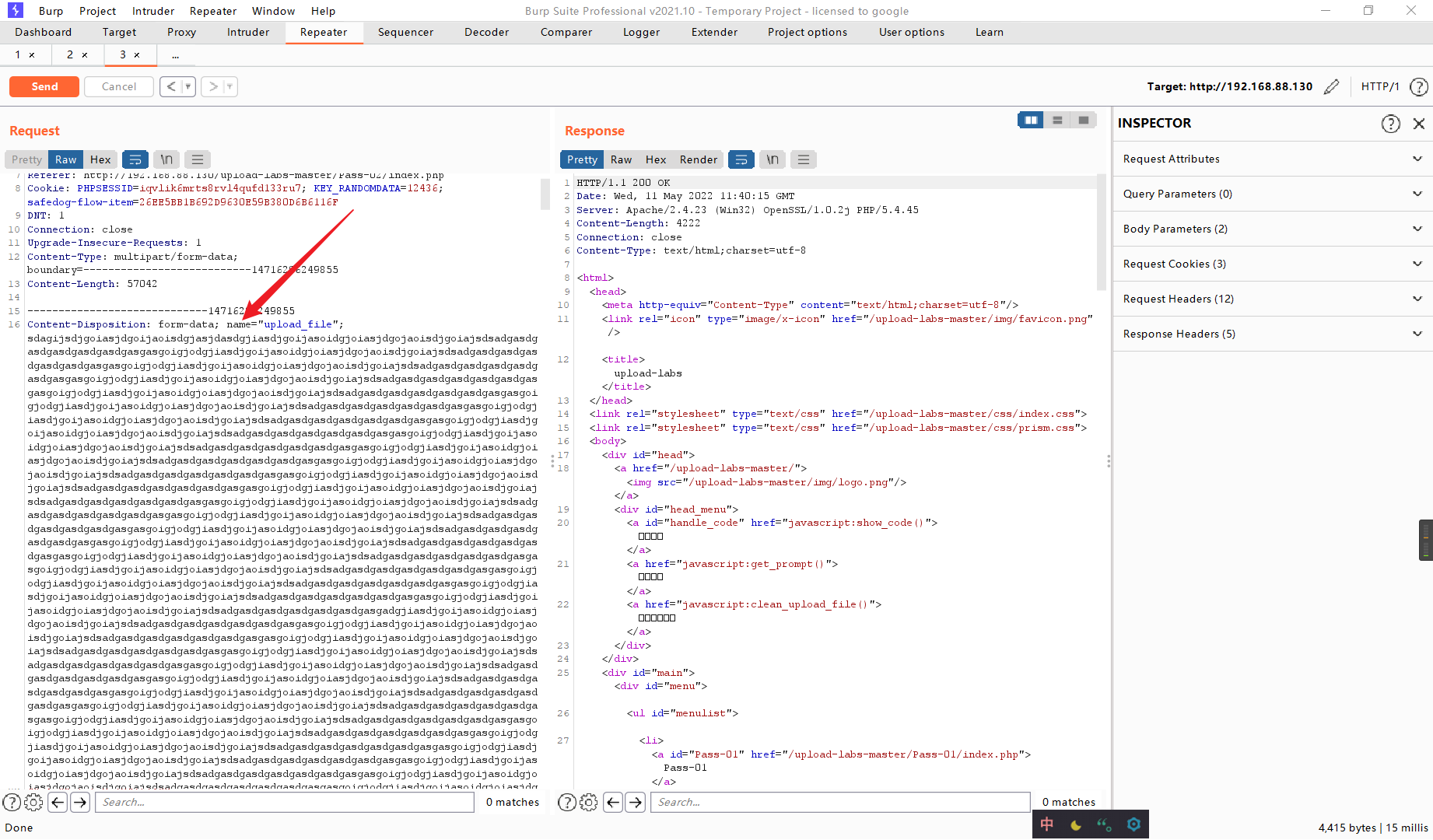Open request search settings gear
Viewport: 1433px width, 840px height.
(34, 802)
